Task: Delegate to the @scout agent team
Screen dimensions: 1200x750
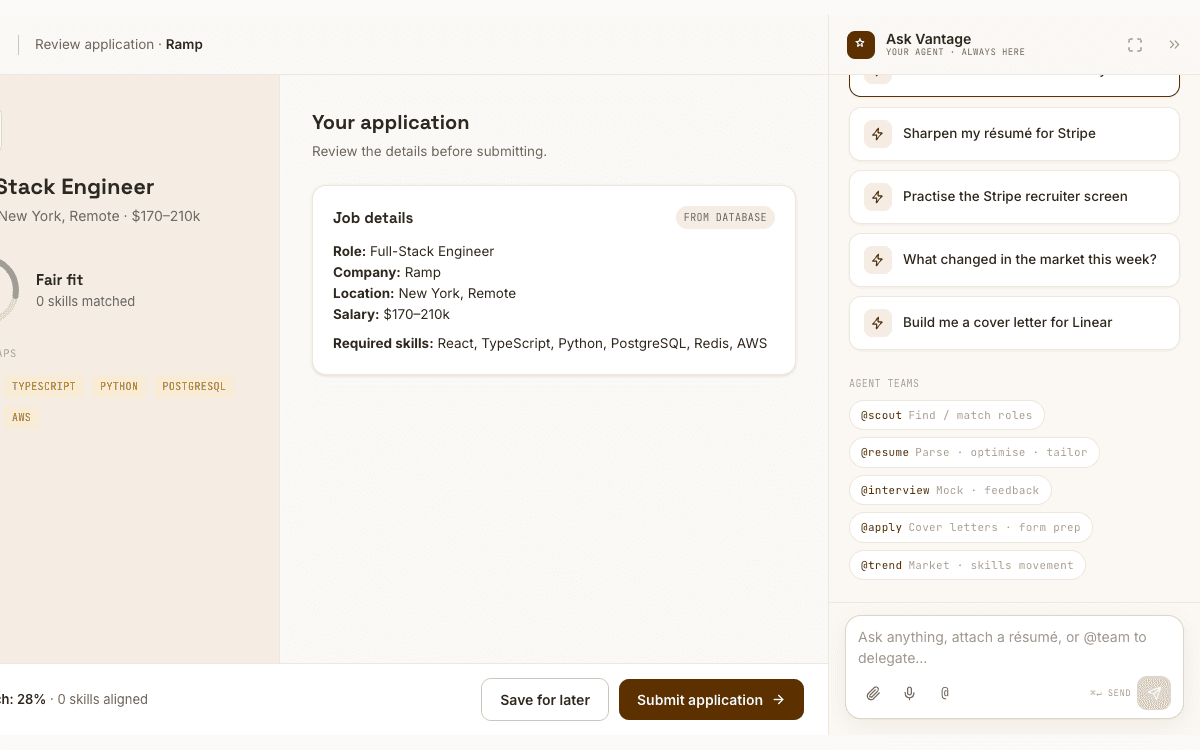Action: point(947,415)
